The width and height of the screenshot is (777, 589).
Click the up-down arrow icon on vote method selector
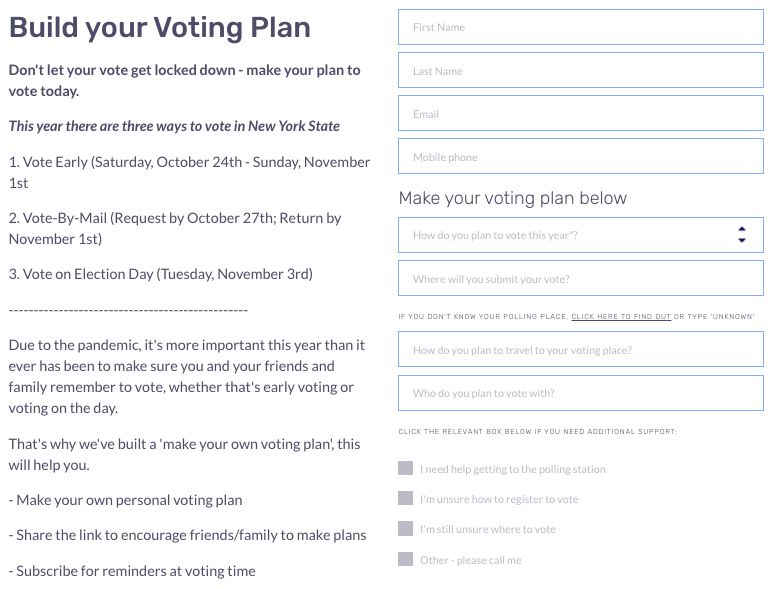pos(742,235)
